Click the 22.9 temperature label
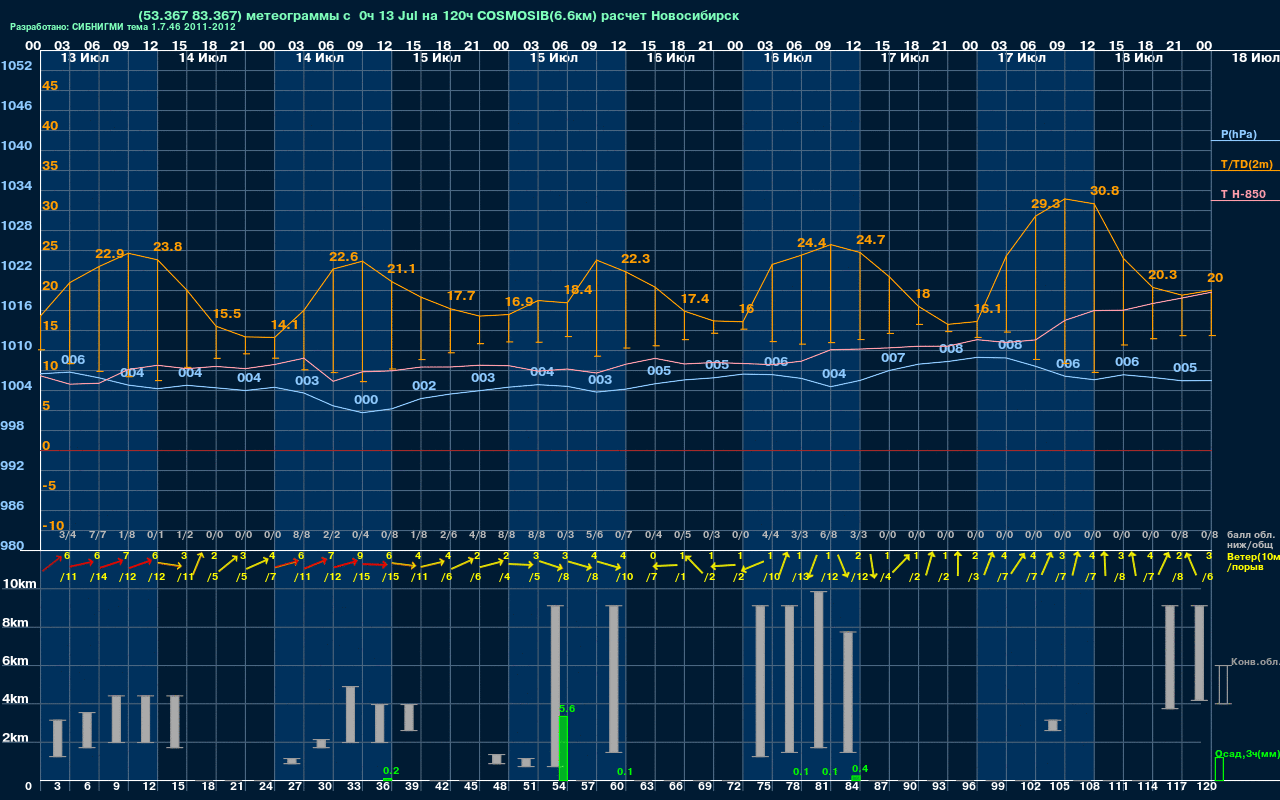The image size is (1280, 800). click(x=110, y=254)
